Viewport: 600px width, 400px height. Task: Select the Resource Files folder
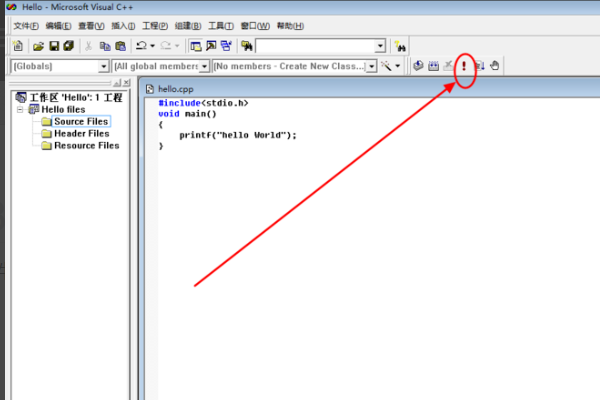86,146
